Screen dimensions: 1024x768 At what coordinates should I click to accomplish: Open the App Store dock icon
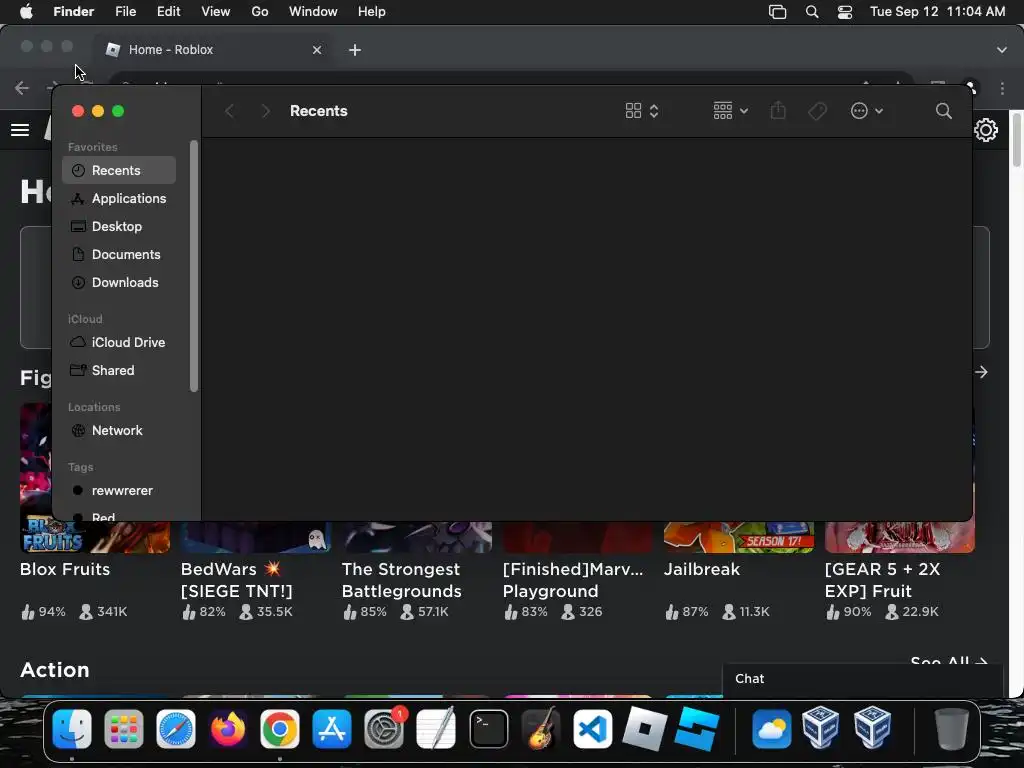coord(332,729)
